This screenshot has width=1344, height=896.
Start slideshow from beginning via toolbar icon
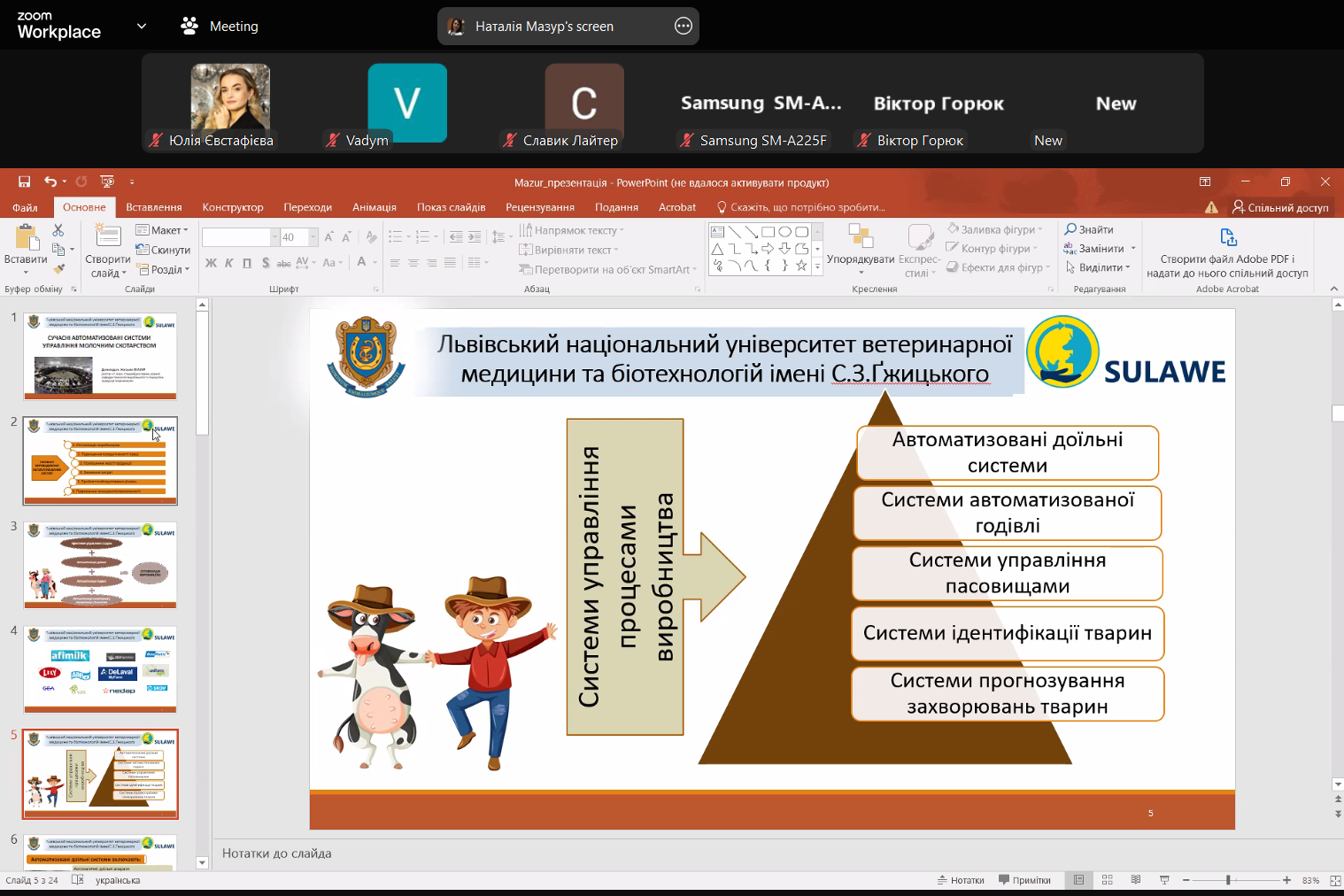click(x=107, y=182)
